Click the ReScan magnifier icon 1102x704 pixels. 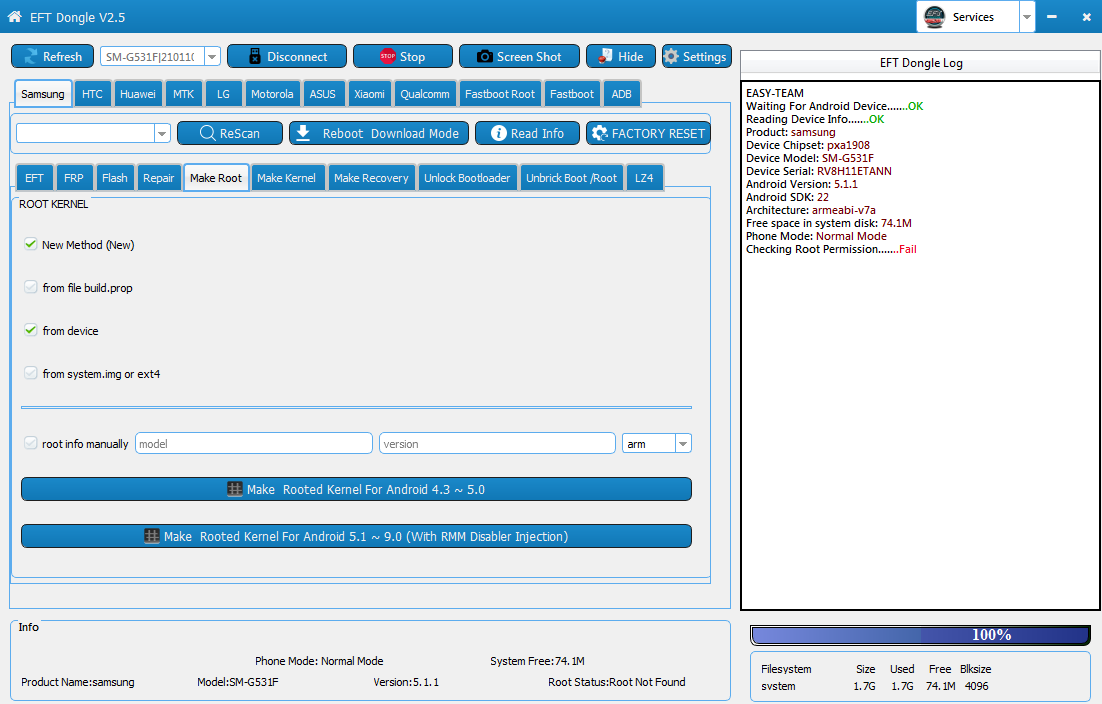(207, 133)
